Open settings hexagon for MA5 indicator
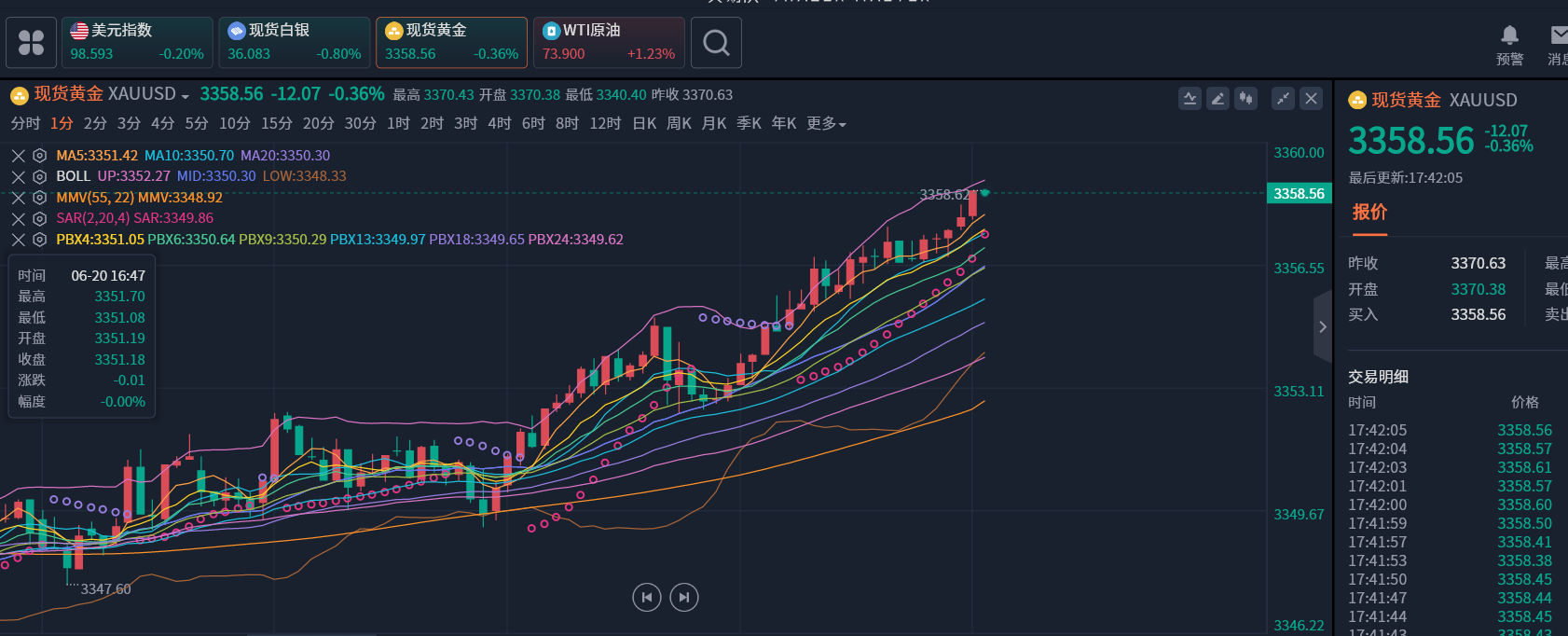This screenshot has height=636, width=1568. tap(39, 156)
